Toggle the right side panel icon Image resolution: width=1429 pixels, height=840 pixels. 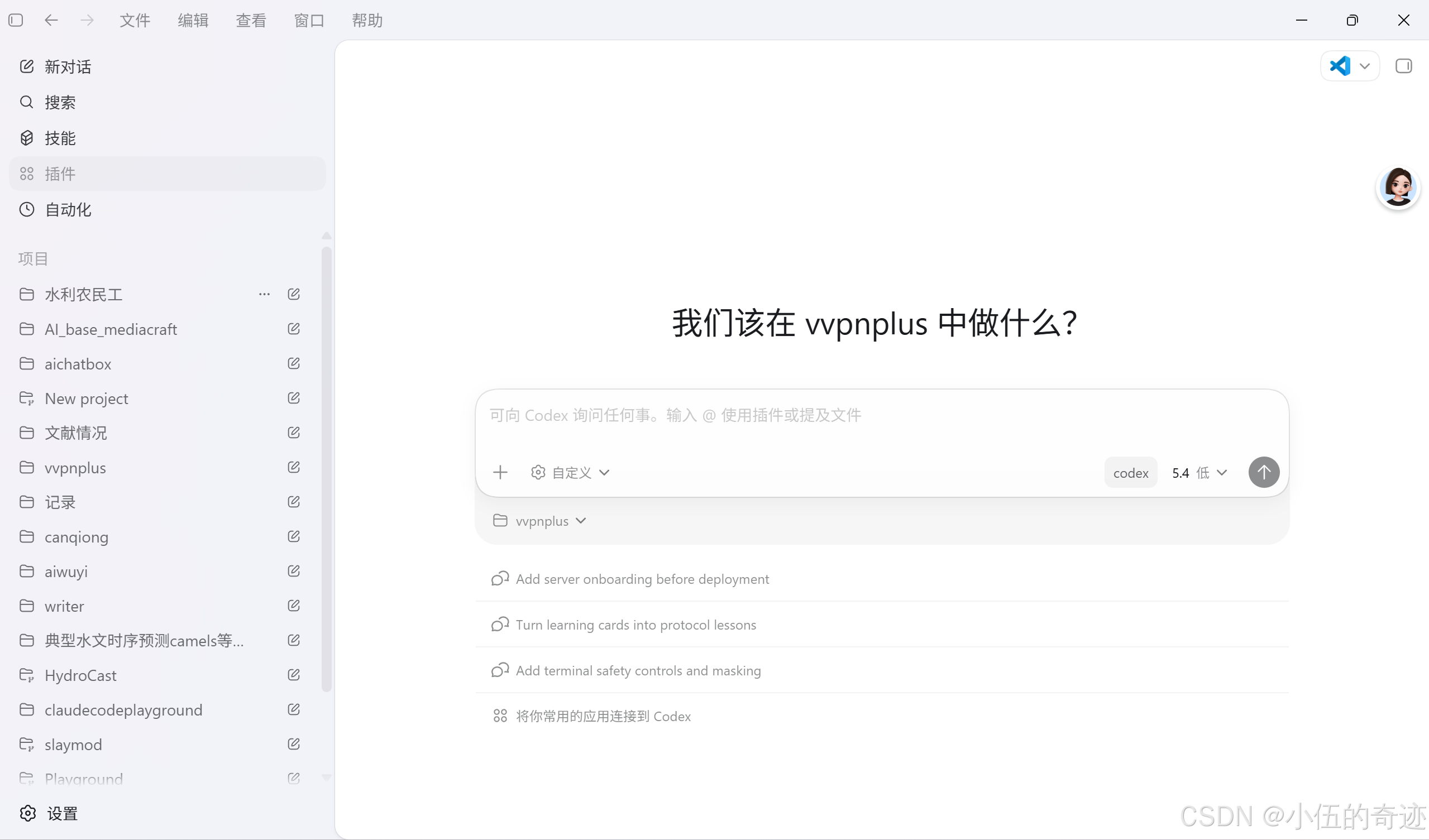click(1403, 66)
